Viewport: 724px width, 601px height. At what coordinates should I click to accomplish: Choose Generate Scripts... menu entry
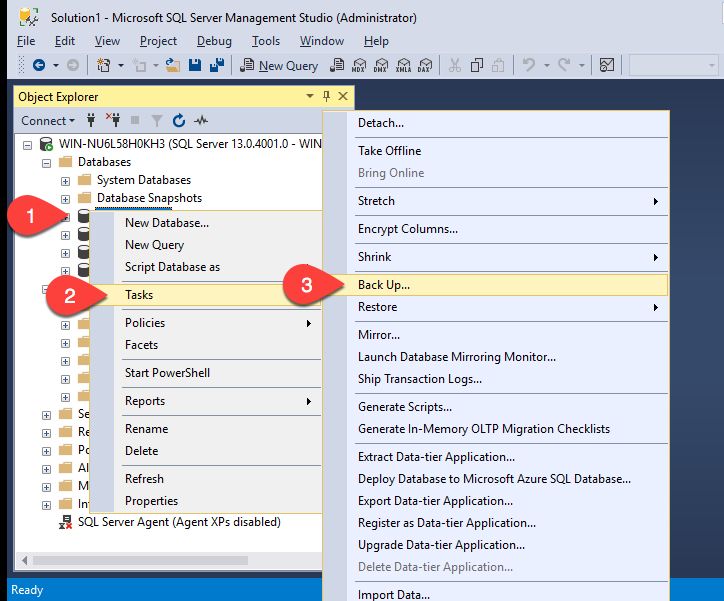pos(495,407)
